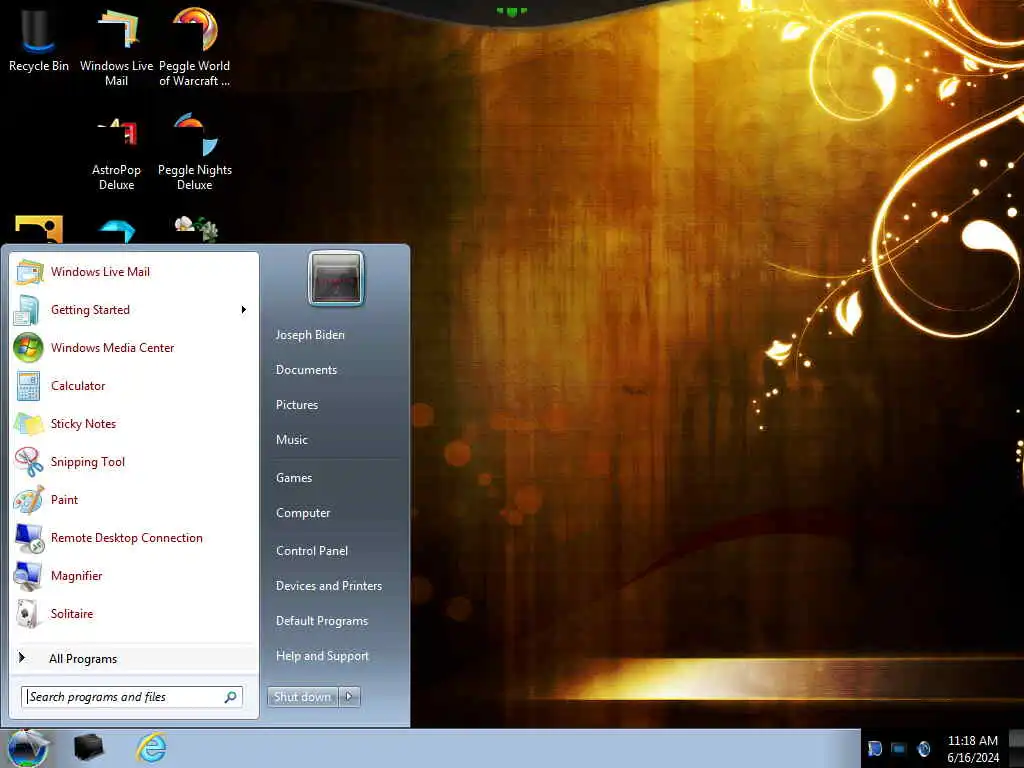Launch Paint from the Start menu
The width and height of the screenshot is (1024, 768).
134,500
